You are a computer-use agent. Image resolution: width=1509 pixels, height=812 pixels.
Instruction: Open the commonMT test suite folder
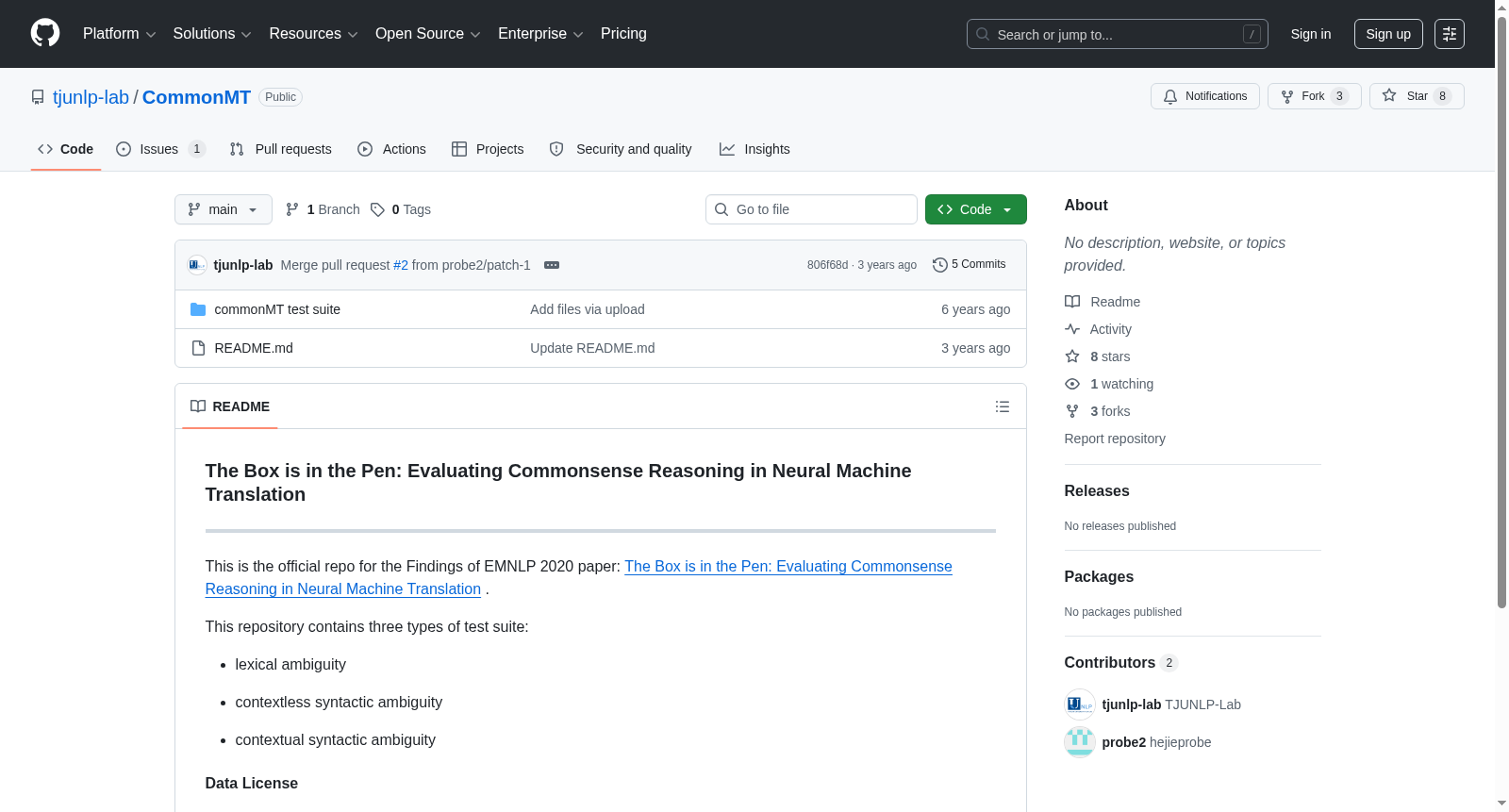point(277,309)
